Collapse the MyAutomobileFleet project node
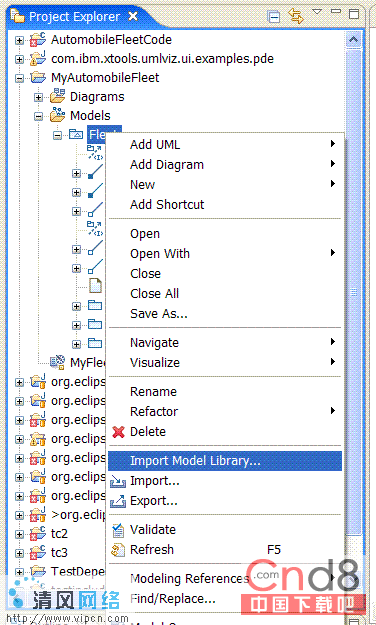Screen dimensions: 376x625 [19, 78]
